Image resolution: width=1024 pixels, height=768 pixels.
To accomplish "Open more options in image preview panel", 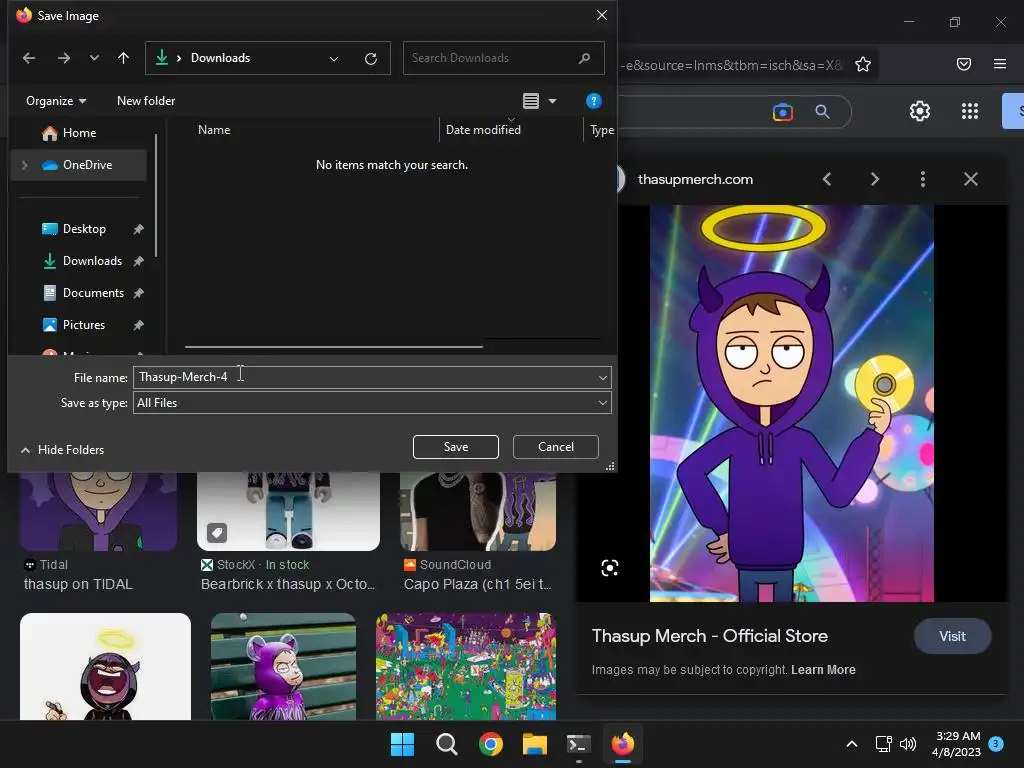I will pyautogui.click(x=922, y=179).
